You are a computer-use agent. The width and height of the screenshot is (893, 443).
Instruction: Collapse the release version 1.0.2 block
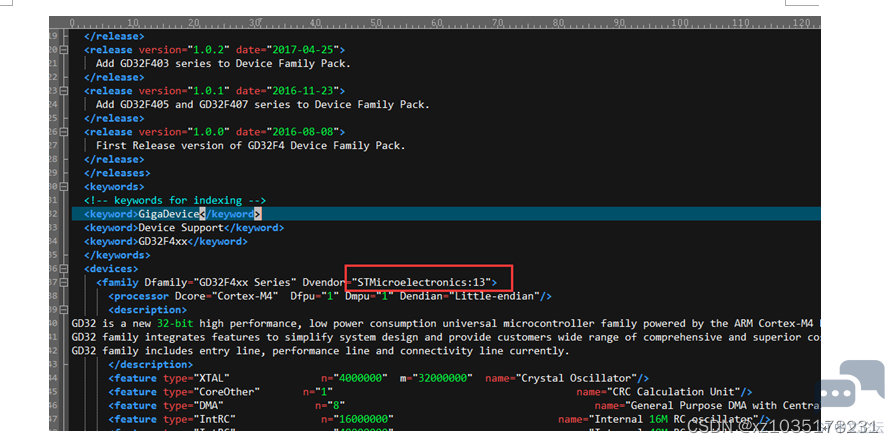pyautogui.click(x=64, y=50)
